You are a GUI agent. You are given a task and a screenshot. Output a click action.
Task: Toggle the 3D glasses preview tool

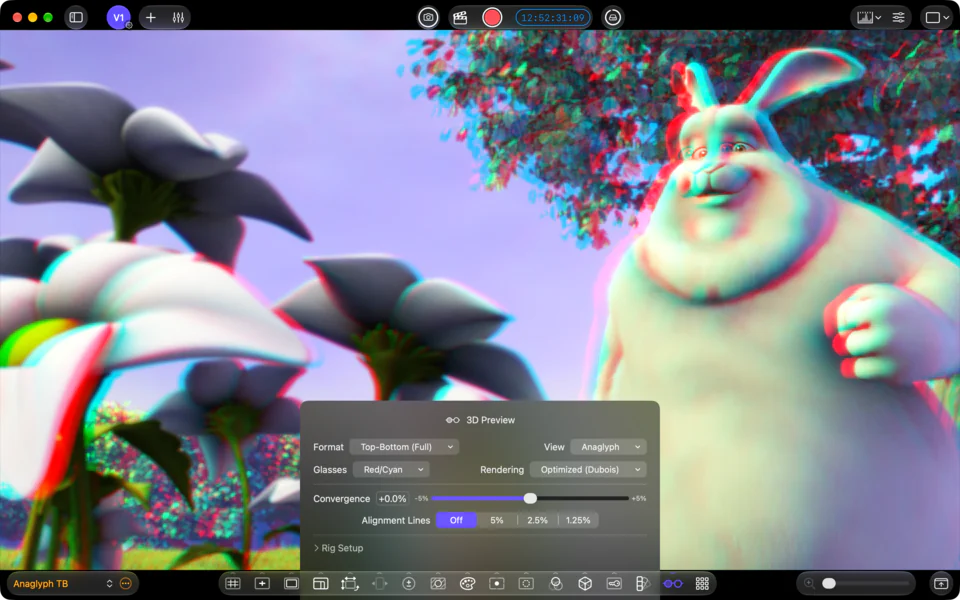672,583
